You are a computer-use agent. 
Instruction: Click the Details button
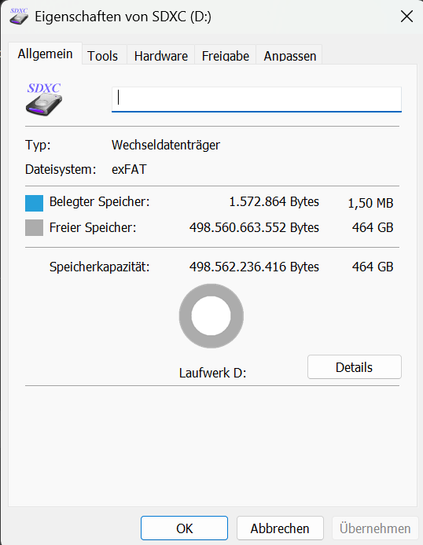point(354,367)
